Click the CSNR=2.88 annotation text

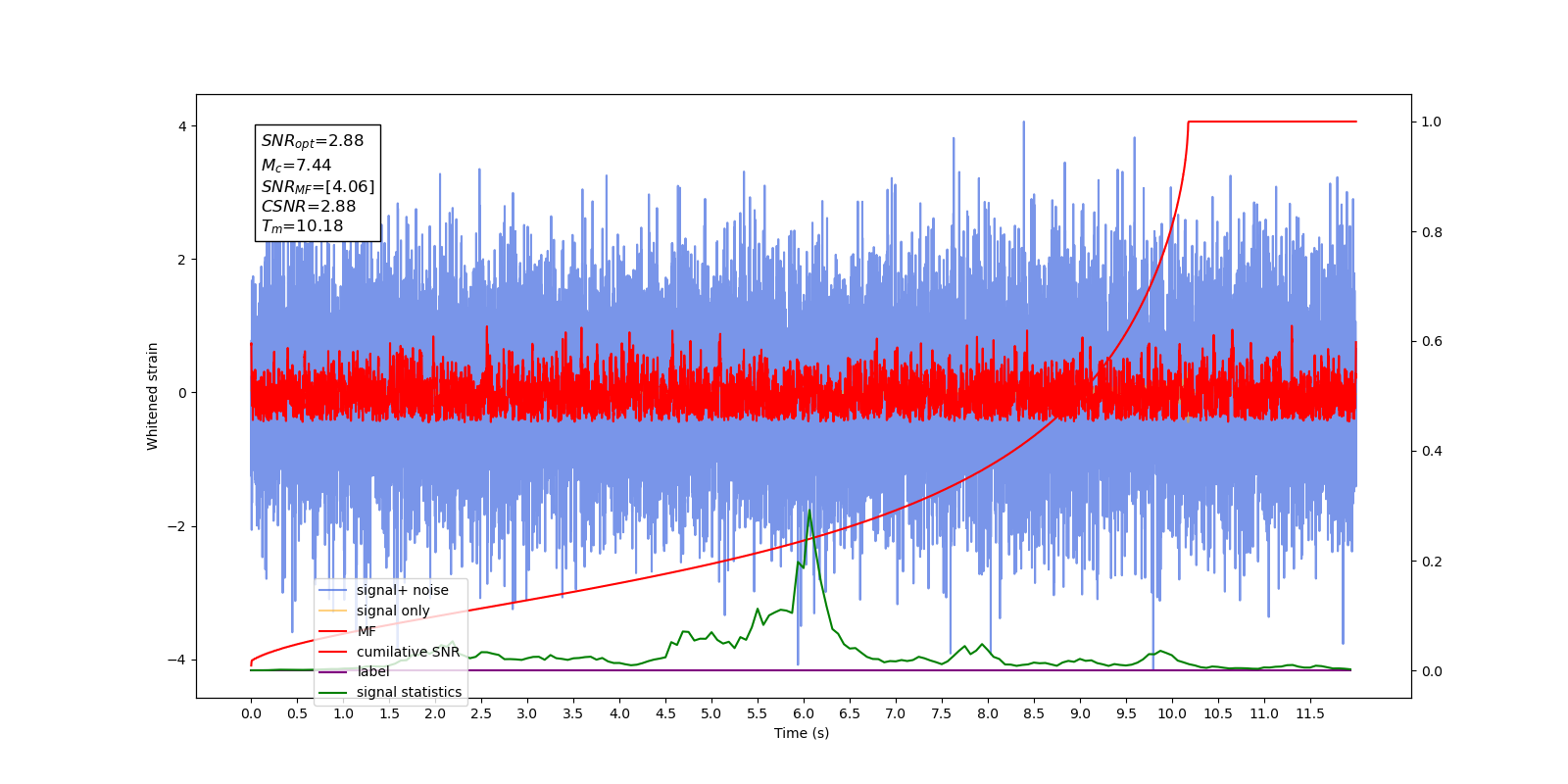tap(309, 206)
